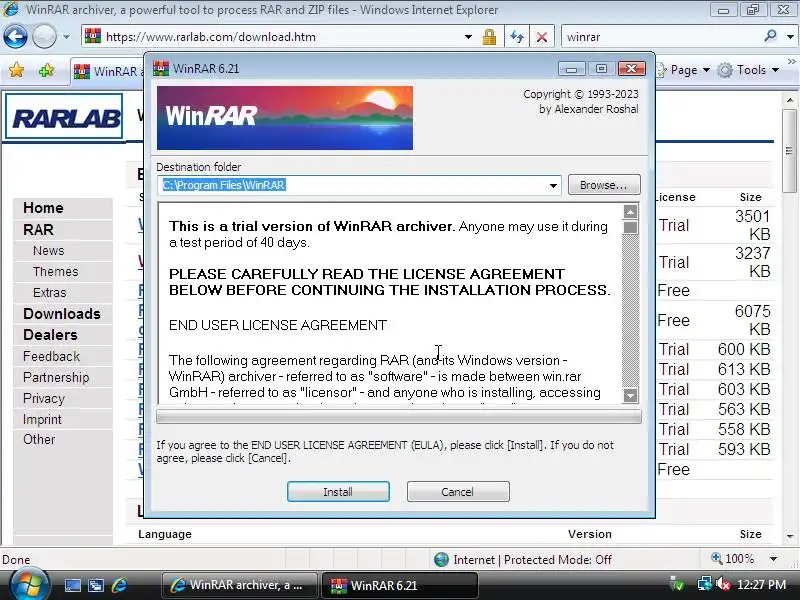Launch Internet Explorer from quick launch
Image resolution: width=800 pixels, height=600 pixels.
119,585
